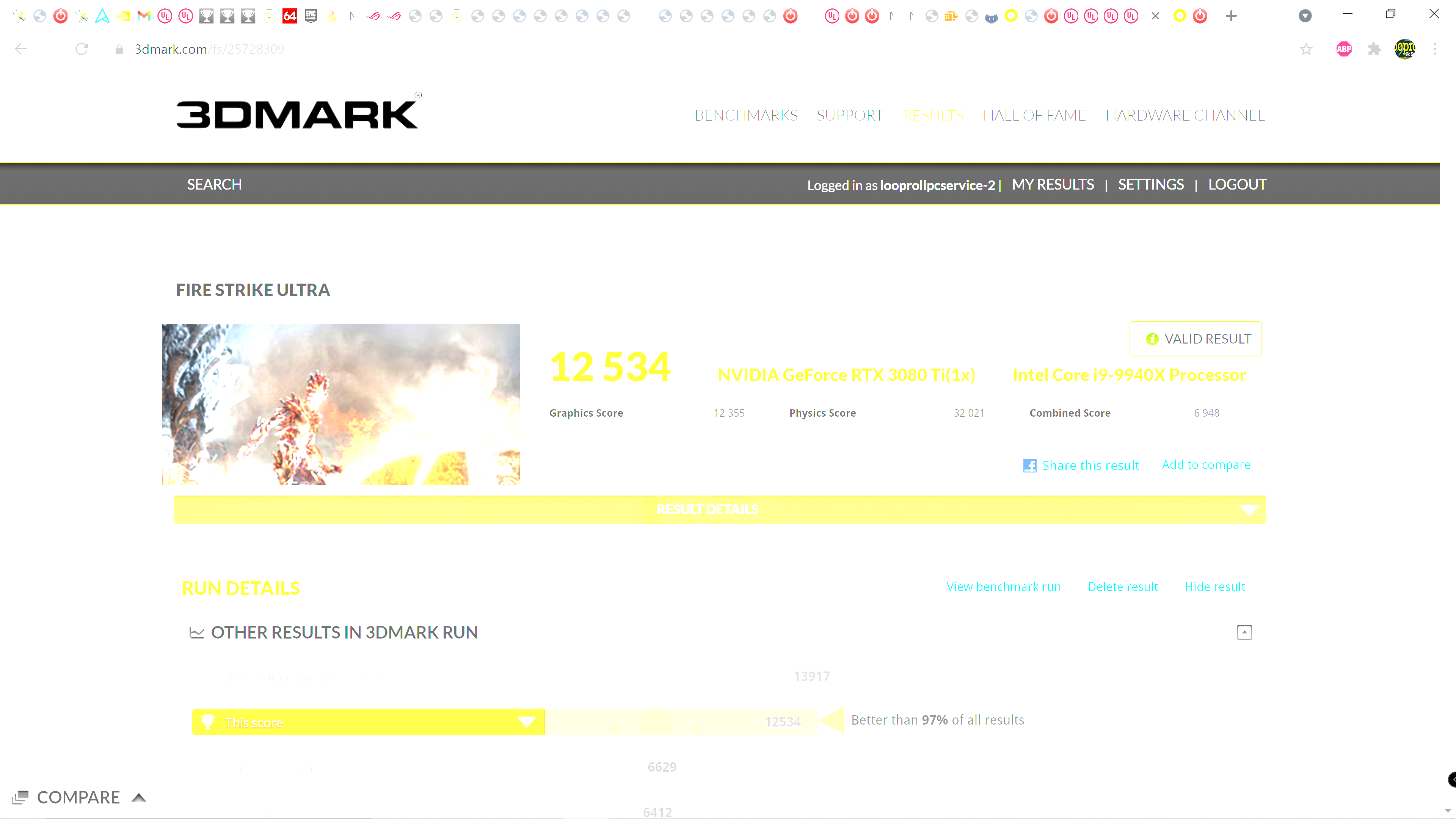Viewport: 1456px width, 819px height.
Task: Click the RESULT DETAILS down arrow
Action: point(1249,510)
